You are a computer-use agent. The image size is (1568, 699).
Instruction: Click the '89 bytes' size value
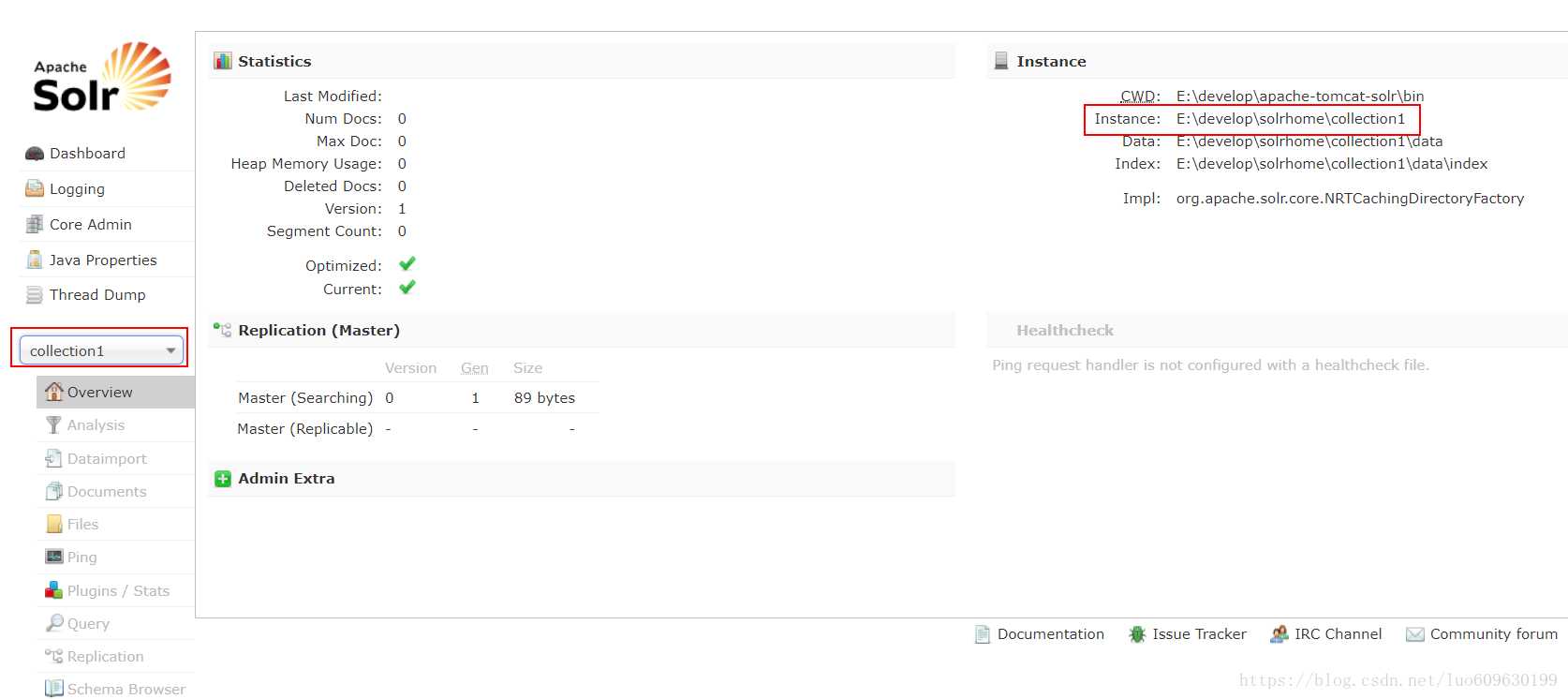pyautogui.click(x=544, y=398)
